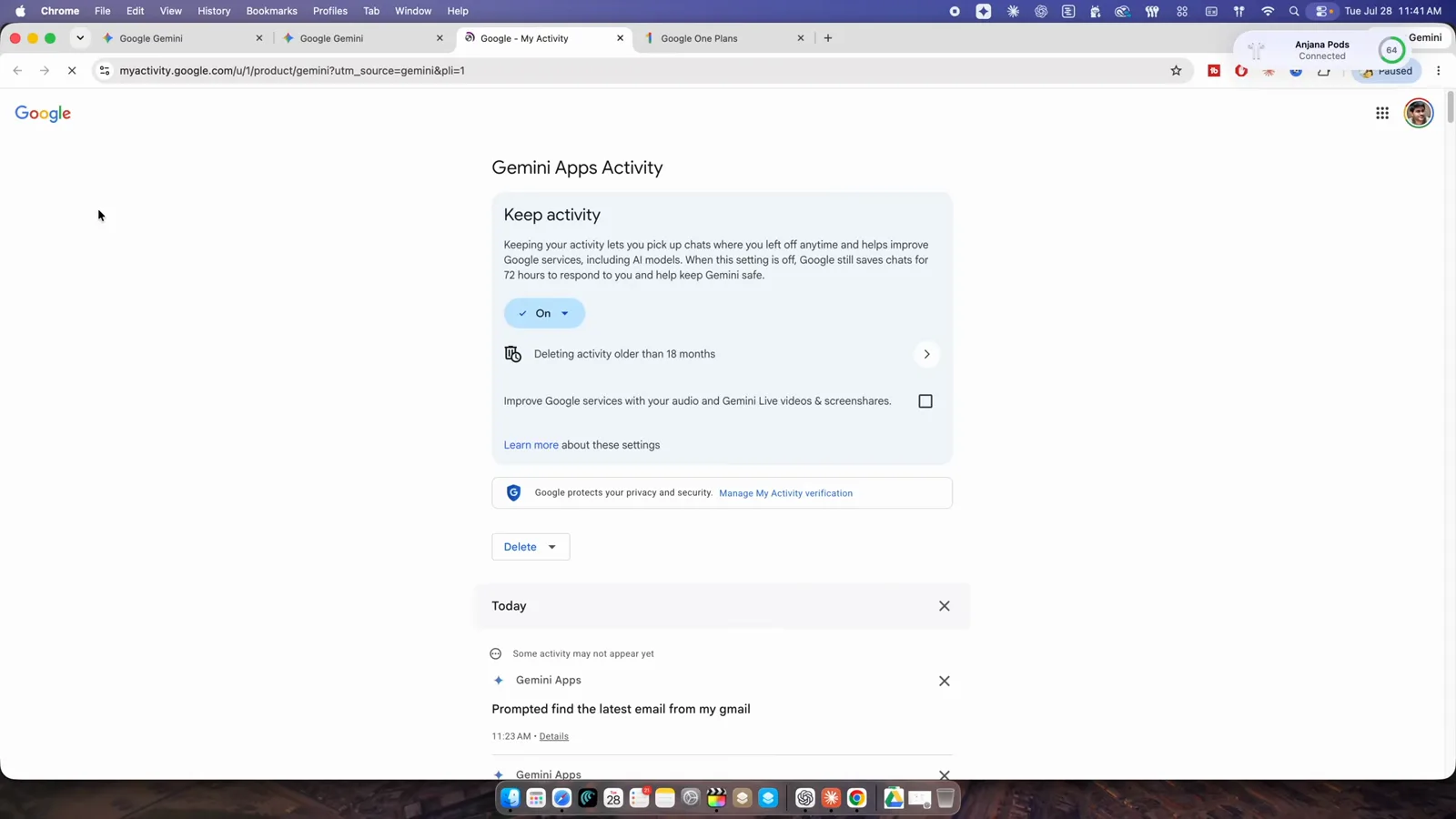Click the Google logo

pos(43,114)
